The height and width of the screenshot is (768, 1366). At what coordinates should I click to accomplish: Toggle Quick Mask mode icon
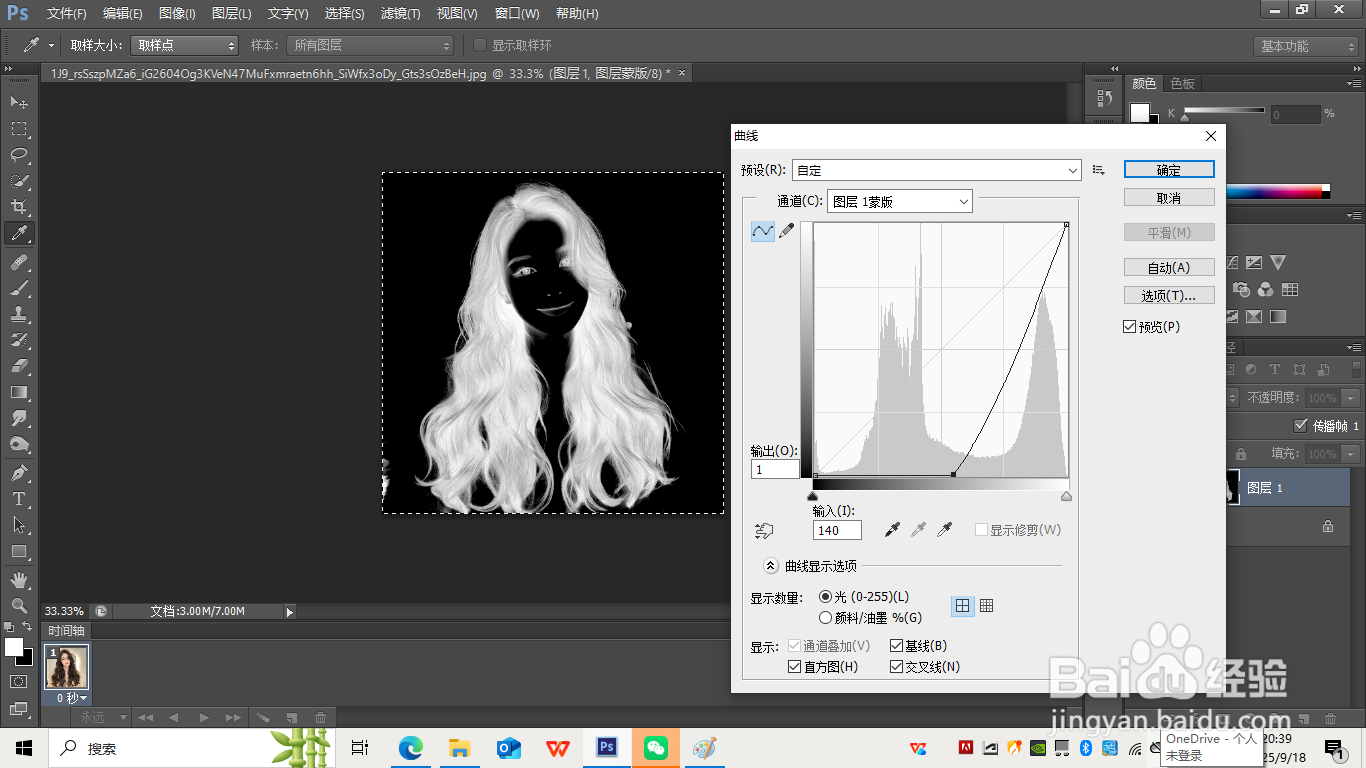coord(19,682)
